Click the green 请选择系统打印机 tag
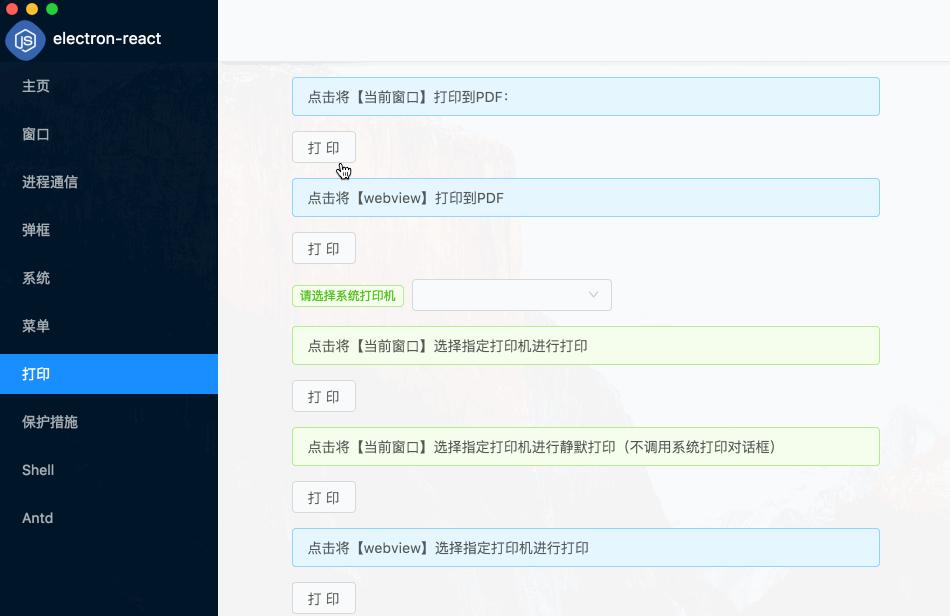The height and width of the screenshot is (616, 950). coord(348,296)
